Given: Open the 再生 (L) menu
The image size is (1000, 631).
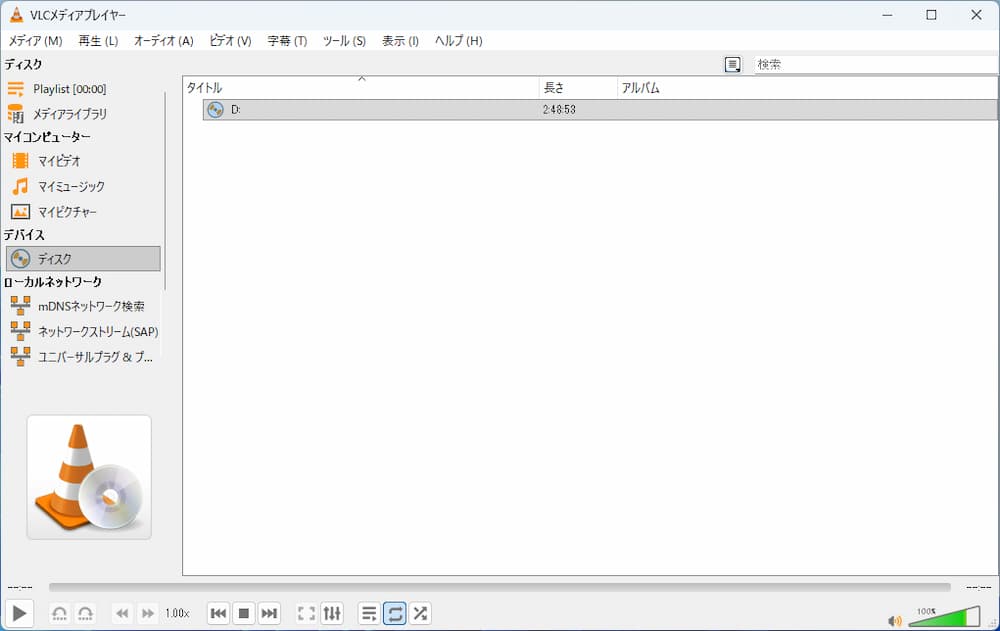Looking at the screenshot, I should pyautogui.click(x=98, y=41).
